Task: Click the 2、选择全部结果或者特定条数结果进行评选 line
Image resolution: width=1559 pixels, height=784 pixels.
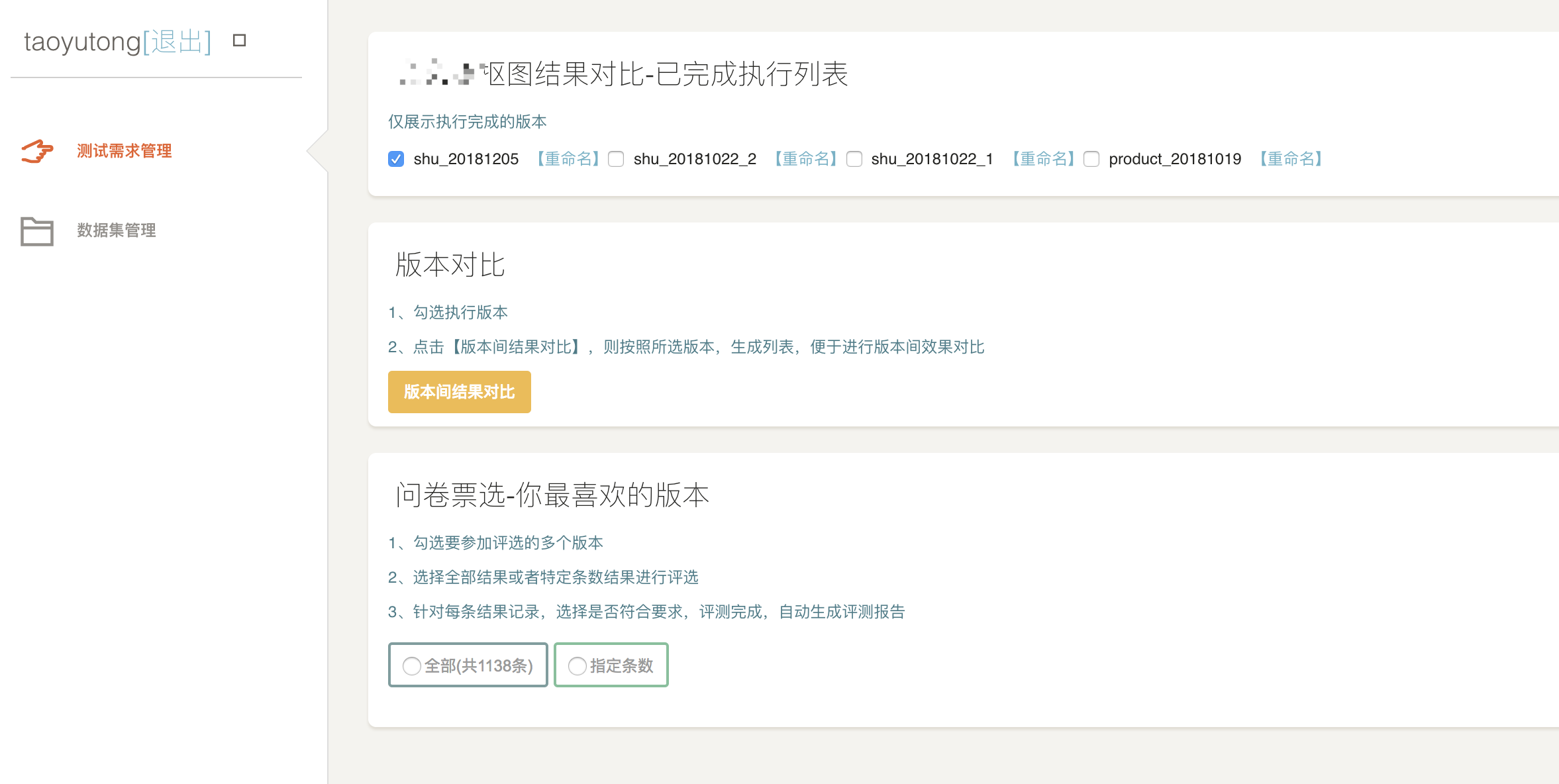Action: point(544,577)
